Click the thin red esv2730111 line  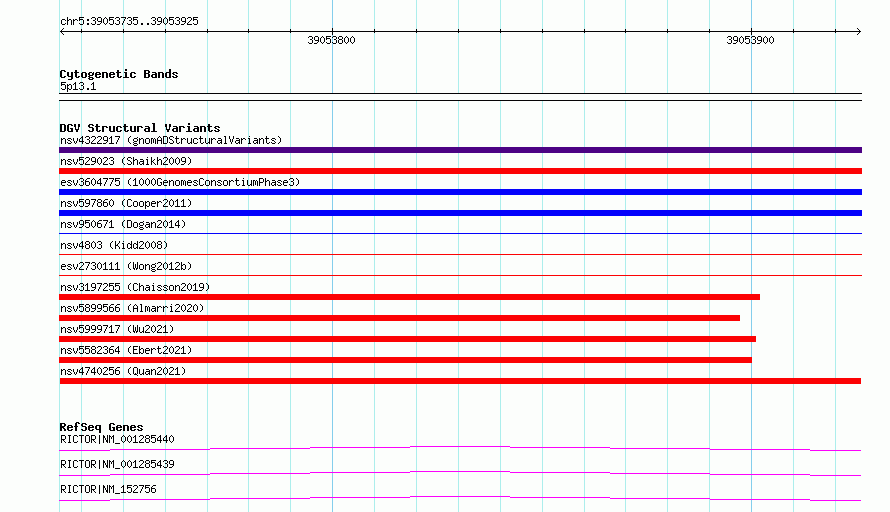click(x=460, y=275)
